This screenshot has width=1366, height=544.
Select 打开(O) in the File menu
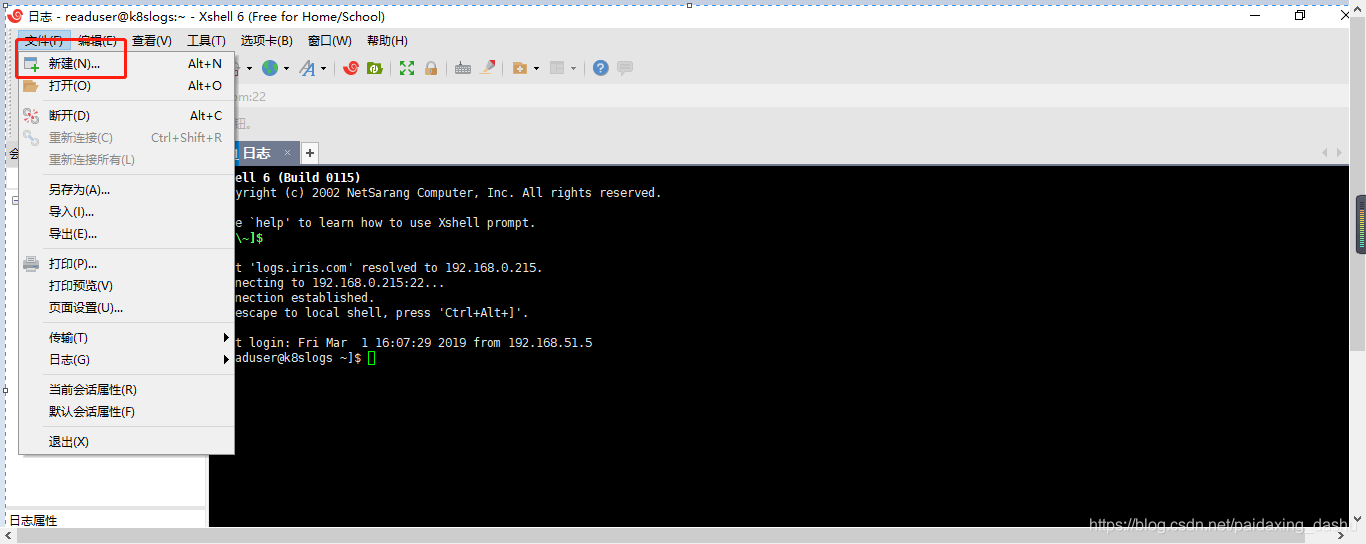click(126, 86)
